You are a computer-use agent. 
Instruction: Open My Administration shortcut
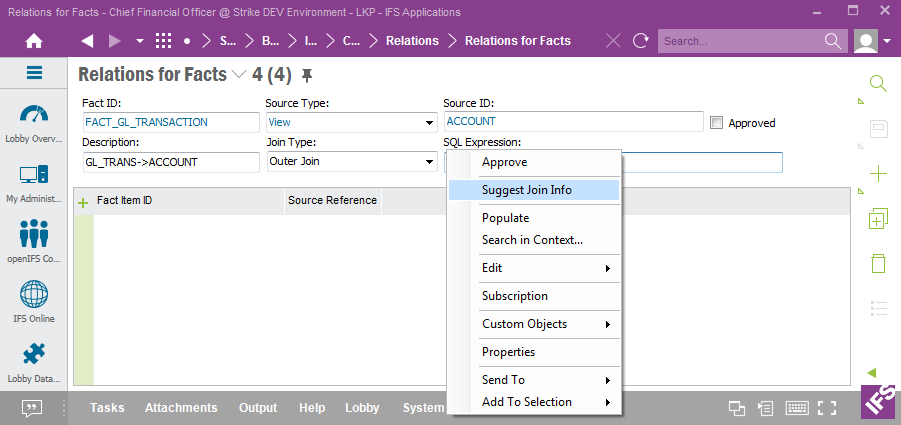coord(34,183)
